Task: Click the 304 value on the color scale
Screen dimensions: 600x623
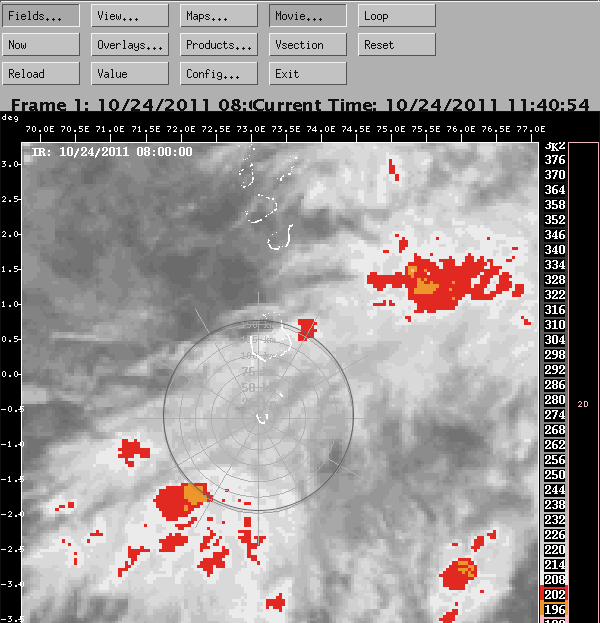Action: [553, 340]
